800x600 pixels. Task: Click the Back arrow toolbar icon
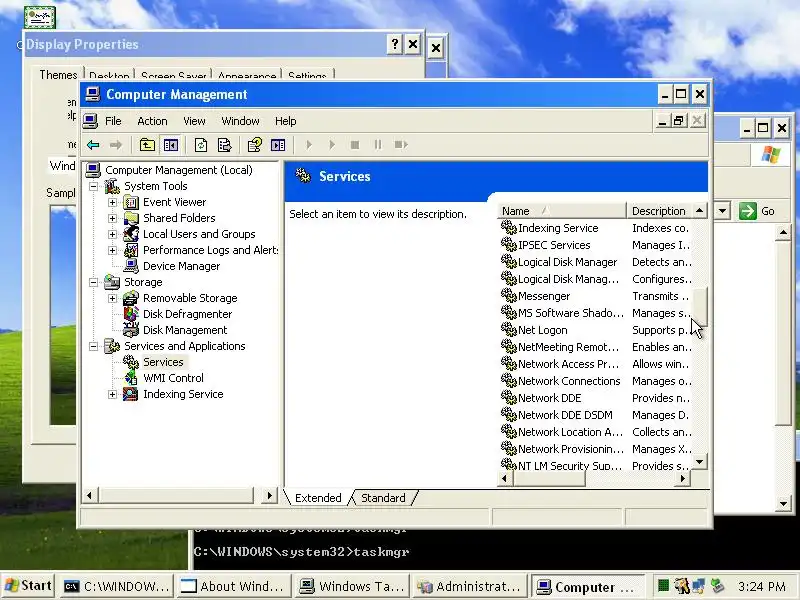click(x=93, y=145)
